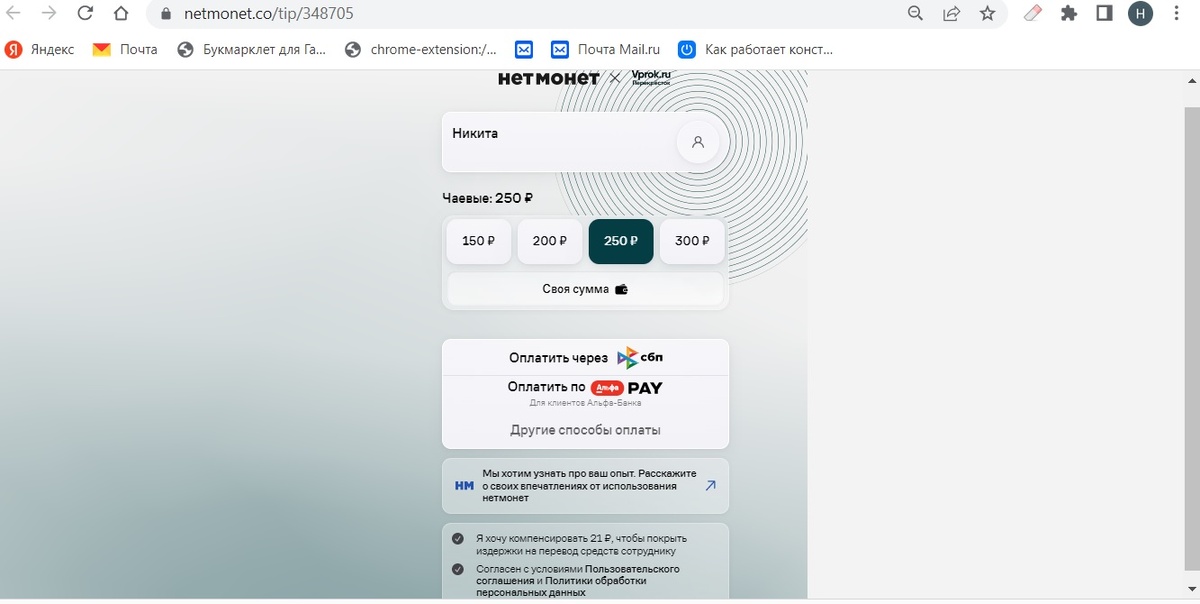The height and width of the screenshot is (604, 1200).
Task: Bookmark this page with the star icon
Action: (987, 14)
